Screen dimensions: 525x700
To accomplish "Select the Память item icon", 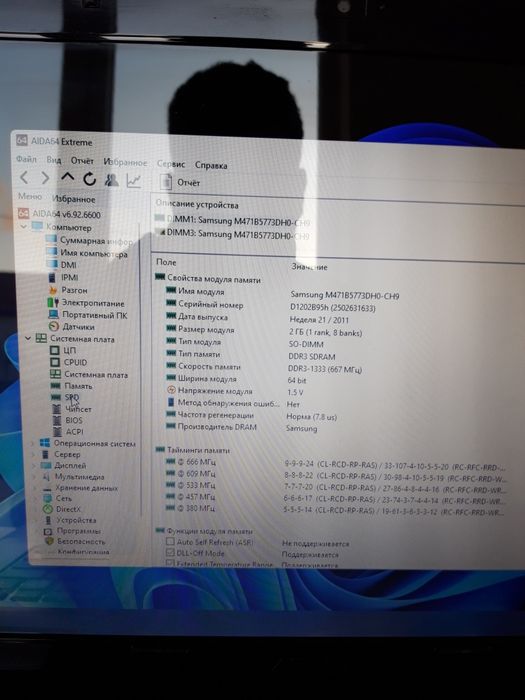I will coord(56,385).
